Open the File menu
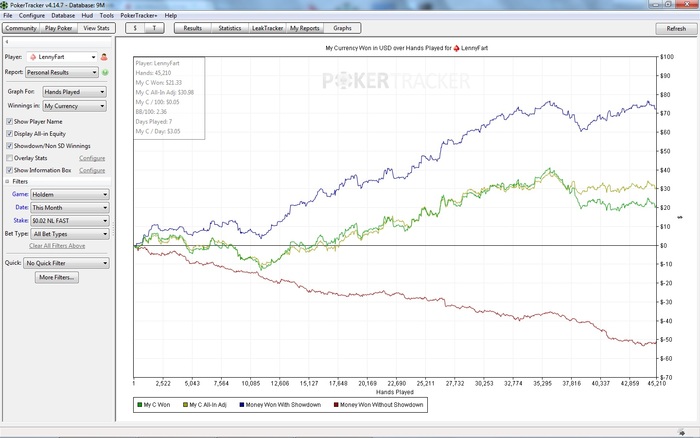The width and height of the screenshot is (700, 438). coord(8,15)
